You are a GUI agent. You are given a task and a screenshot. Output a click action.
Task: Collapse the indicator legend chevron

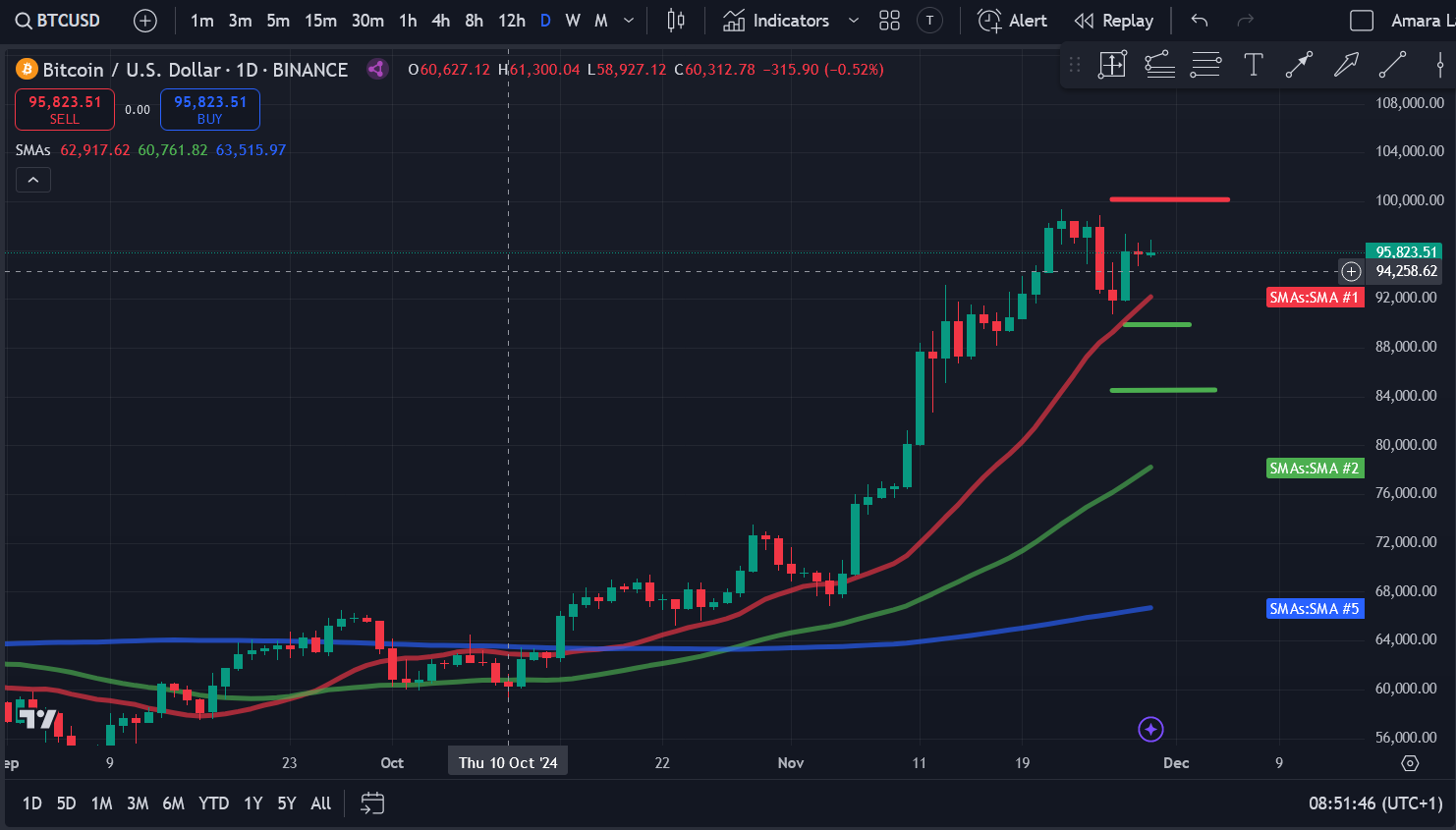coord(32,180)
